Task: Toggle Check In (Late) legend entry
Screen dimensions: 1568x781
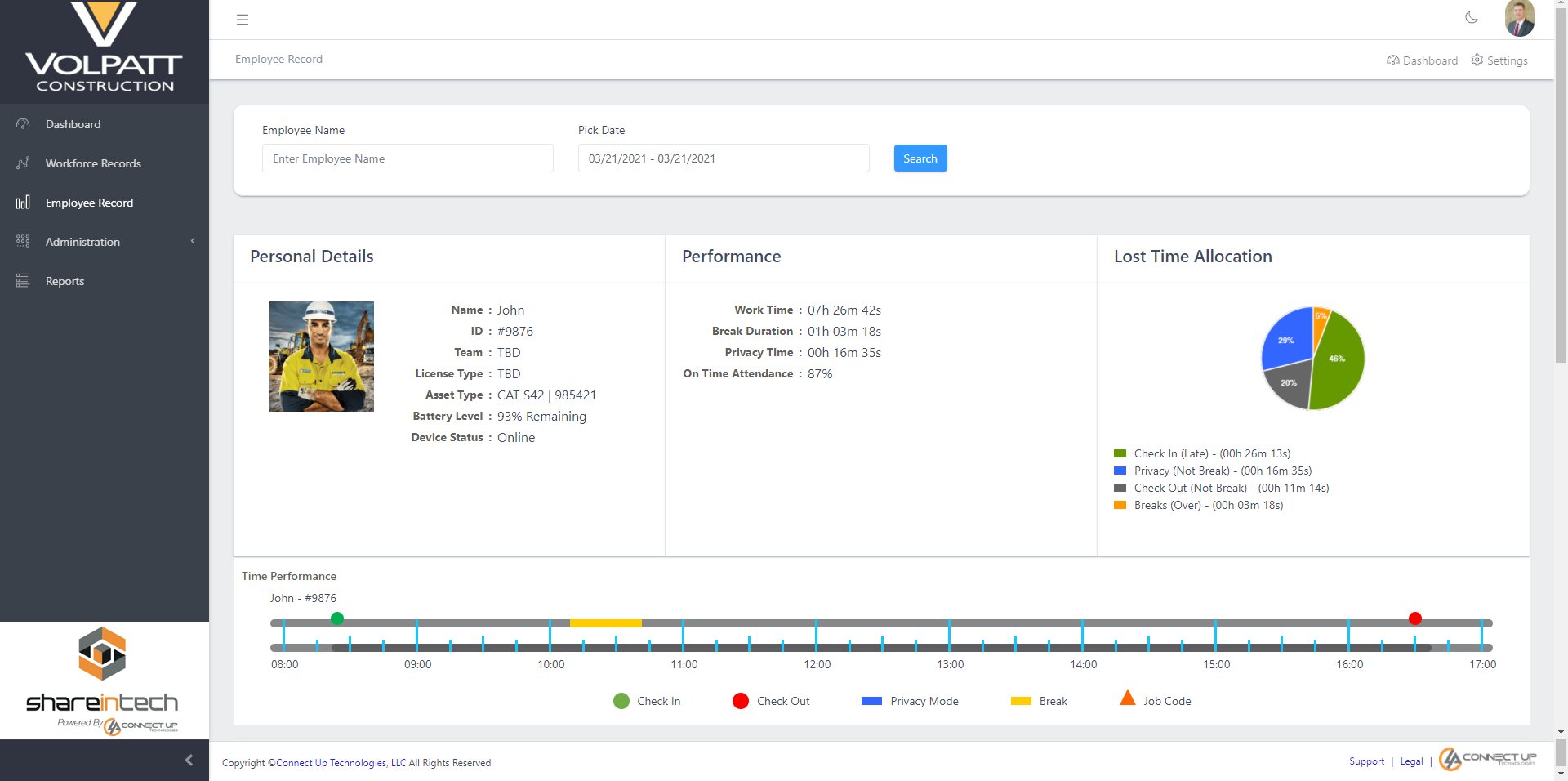Action: click(x=1202, y=453)
